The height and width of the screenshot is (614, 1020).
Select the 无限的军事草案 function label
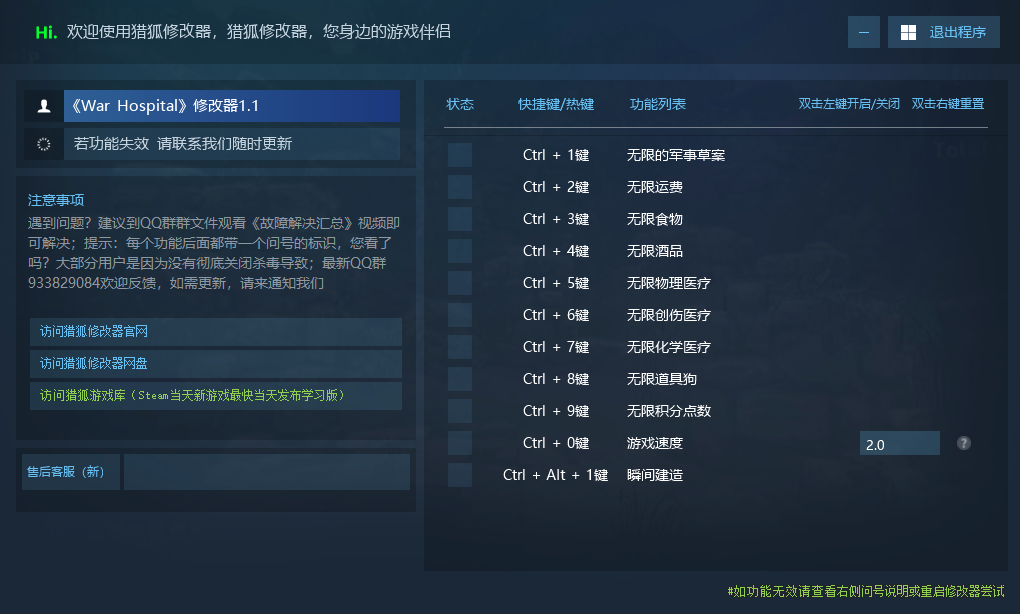[x=676, y=155]
